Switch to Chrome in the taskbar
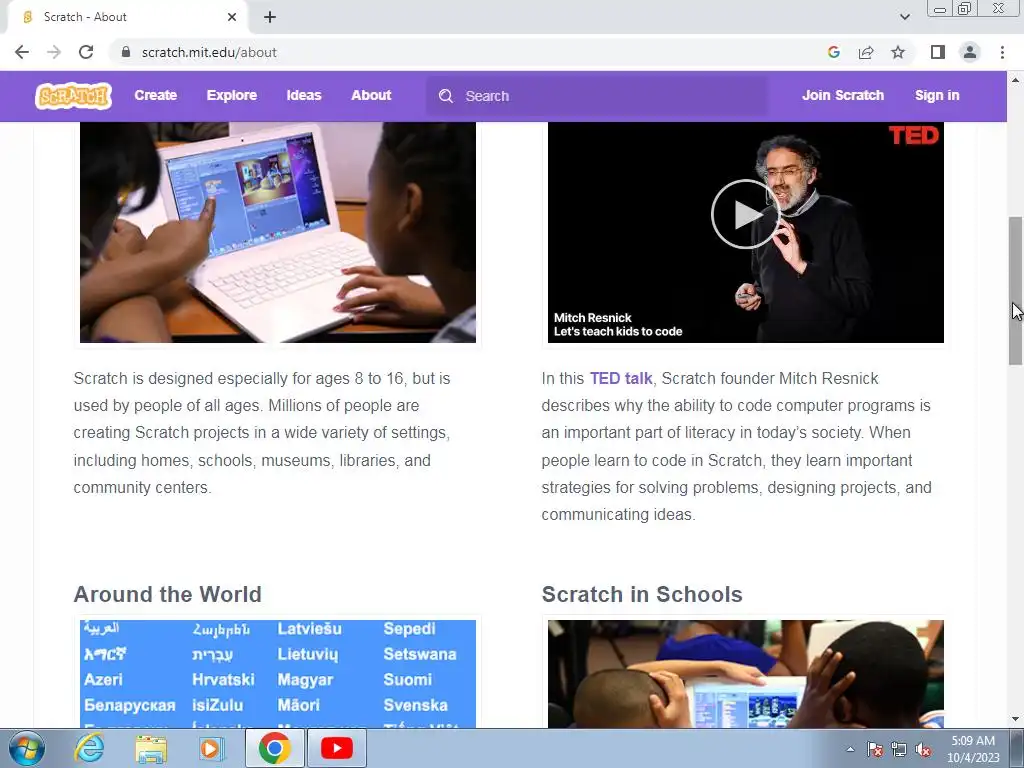This screenshot has width=1024, height=768. point(274,748)
